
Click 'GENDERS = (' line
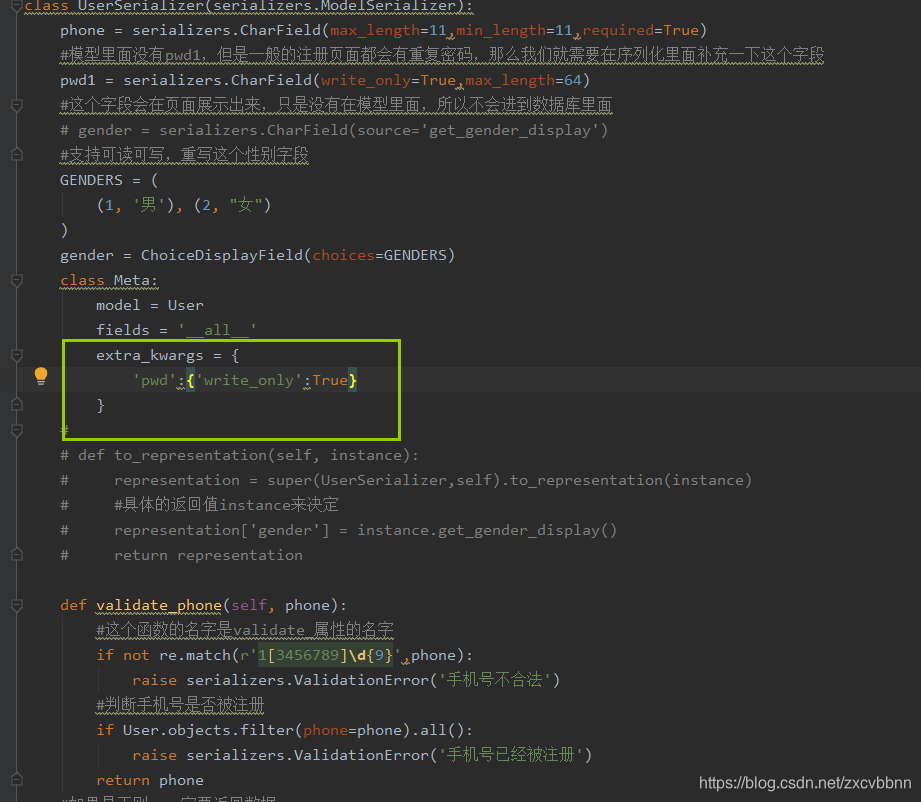(x=109, y=180)
